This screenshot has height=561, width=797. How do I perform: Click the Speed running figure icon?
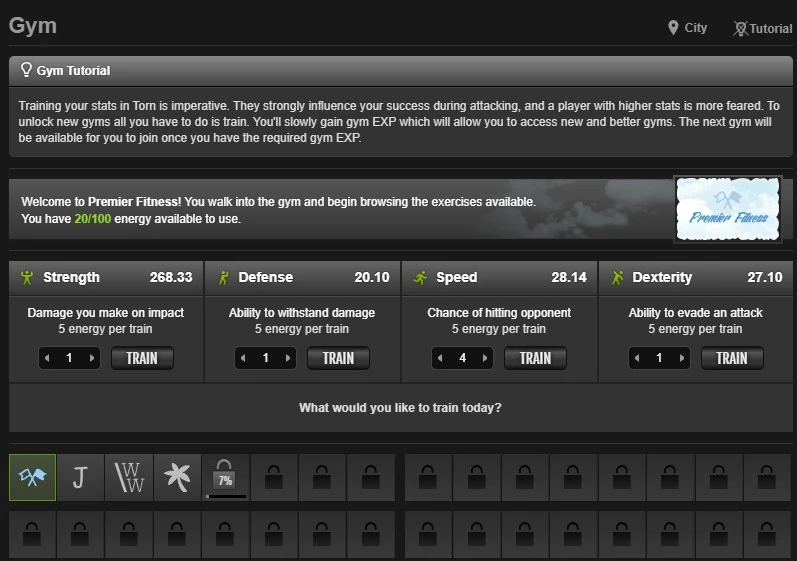coord(420,277)
